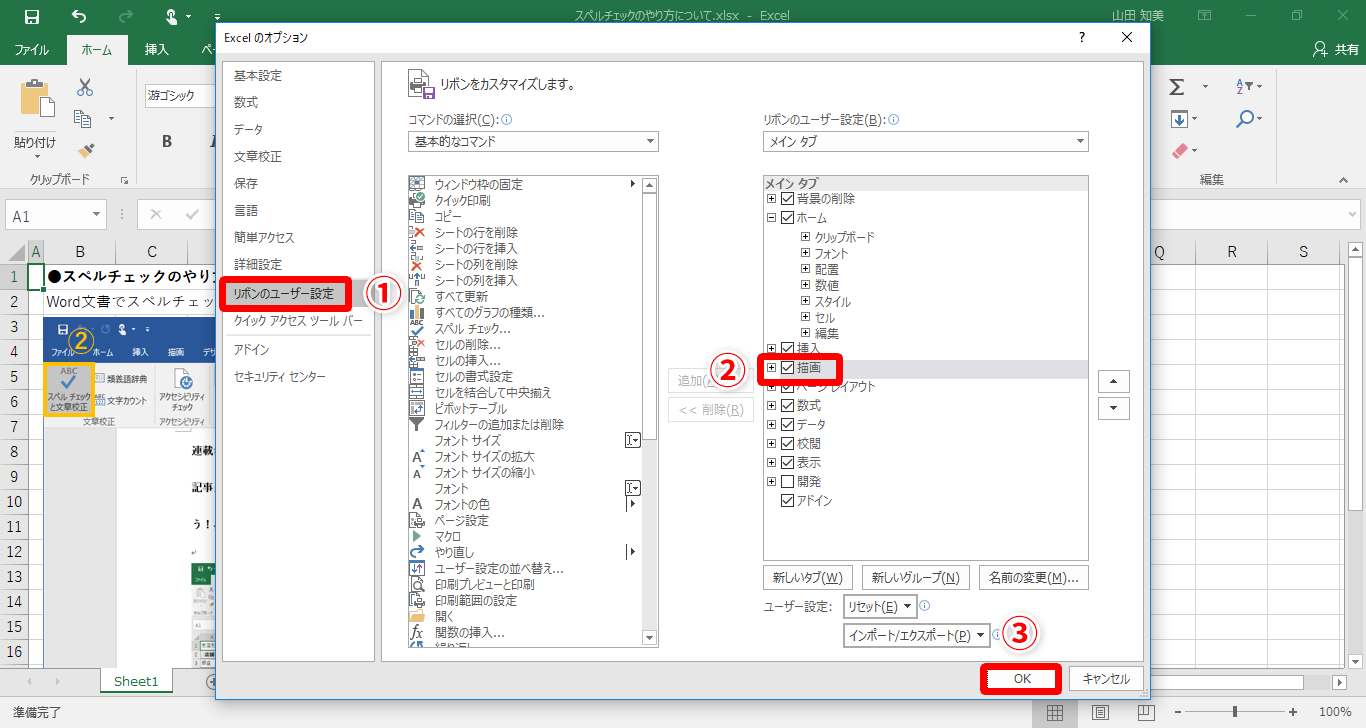
Task: Click the Page Break Preview icon in the status bar
Action: (1145, 712)
